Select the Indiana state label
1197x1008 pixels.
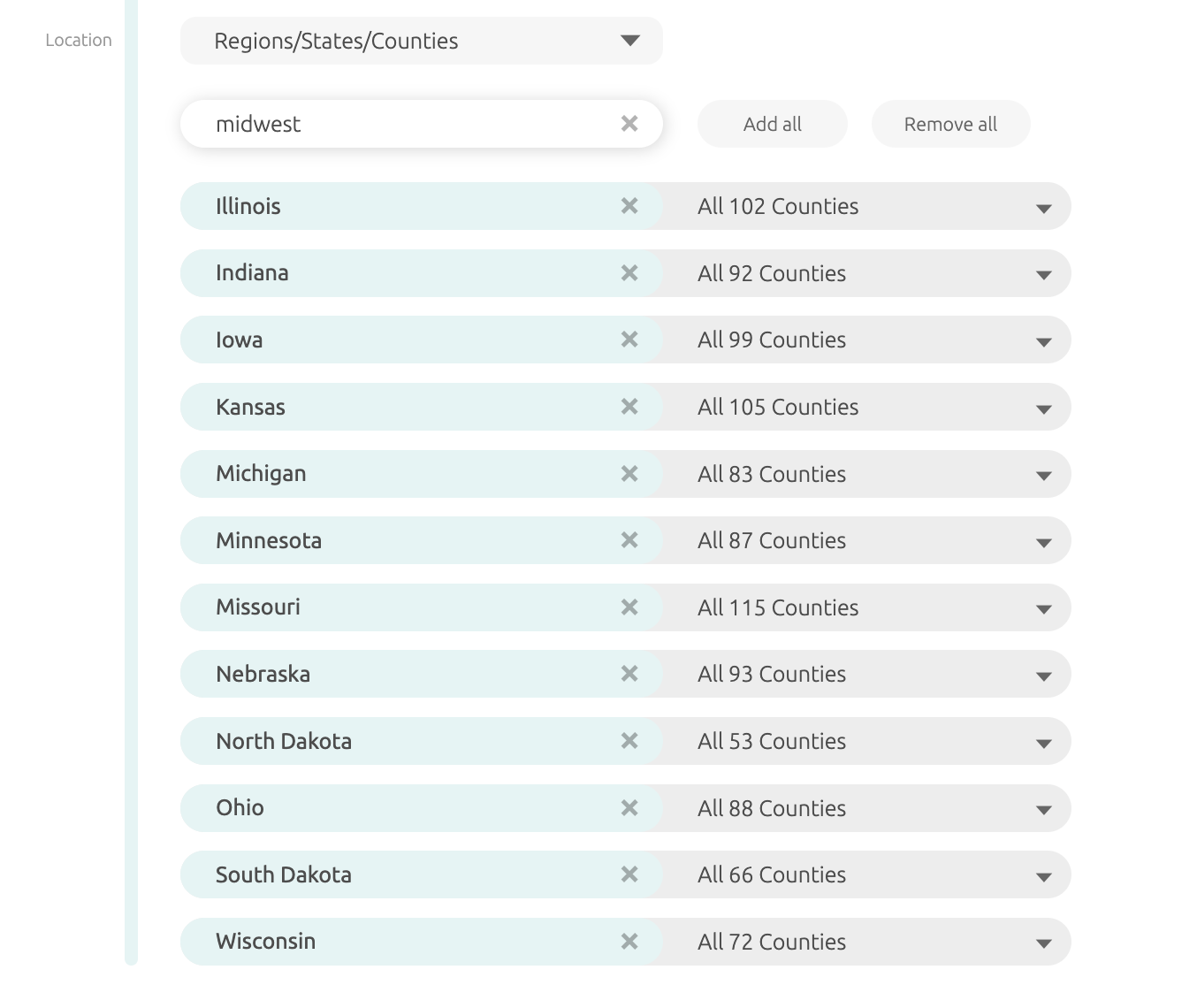coord(252,272)
